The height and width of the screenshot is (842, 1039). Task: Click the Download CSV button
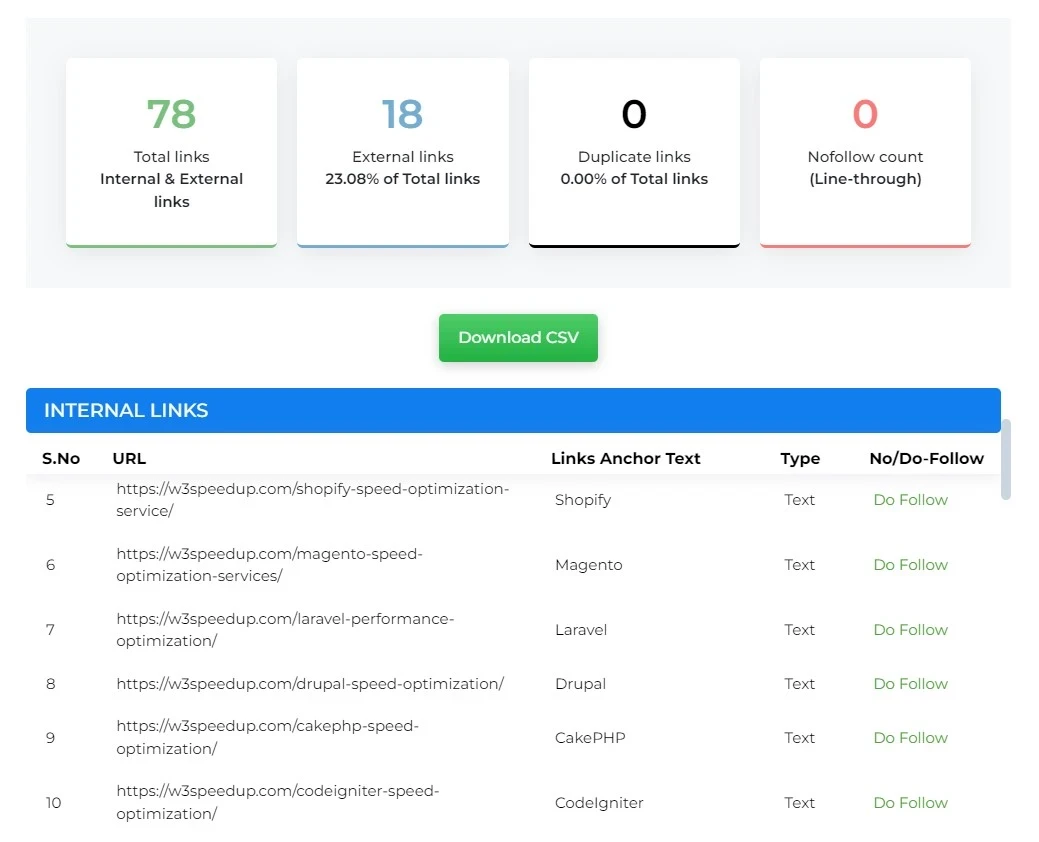click(x=518, y=338)
